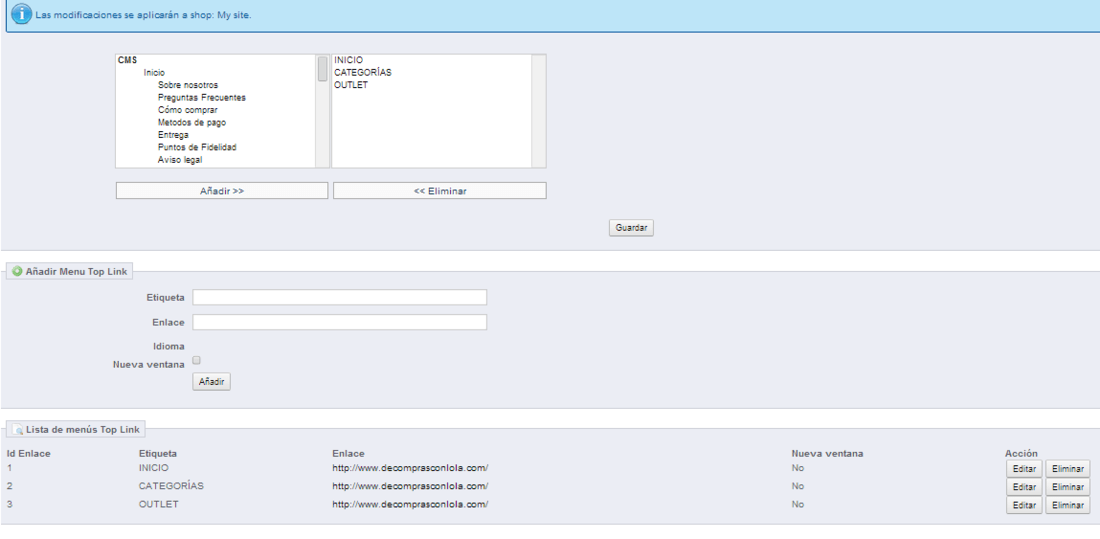Viewport: 1100px width, 539px height.
Task: Select Preguntas Frecuentes in available items
Action: pyautogui.click(x=202, y=98)
